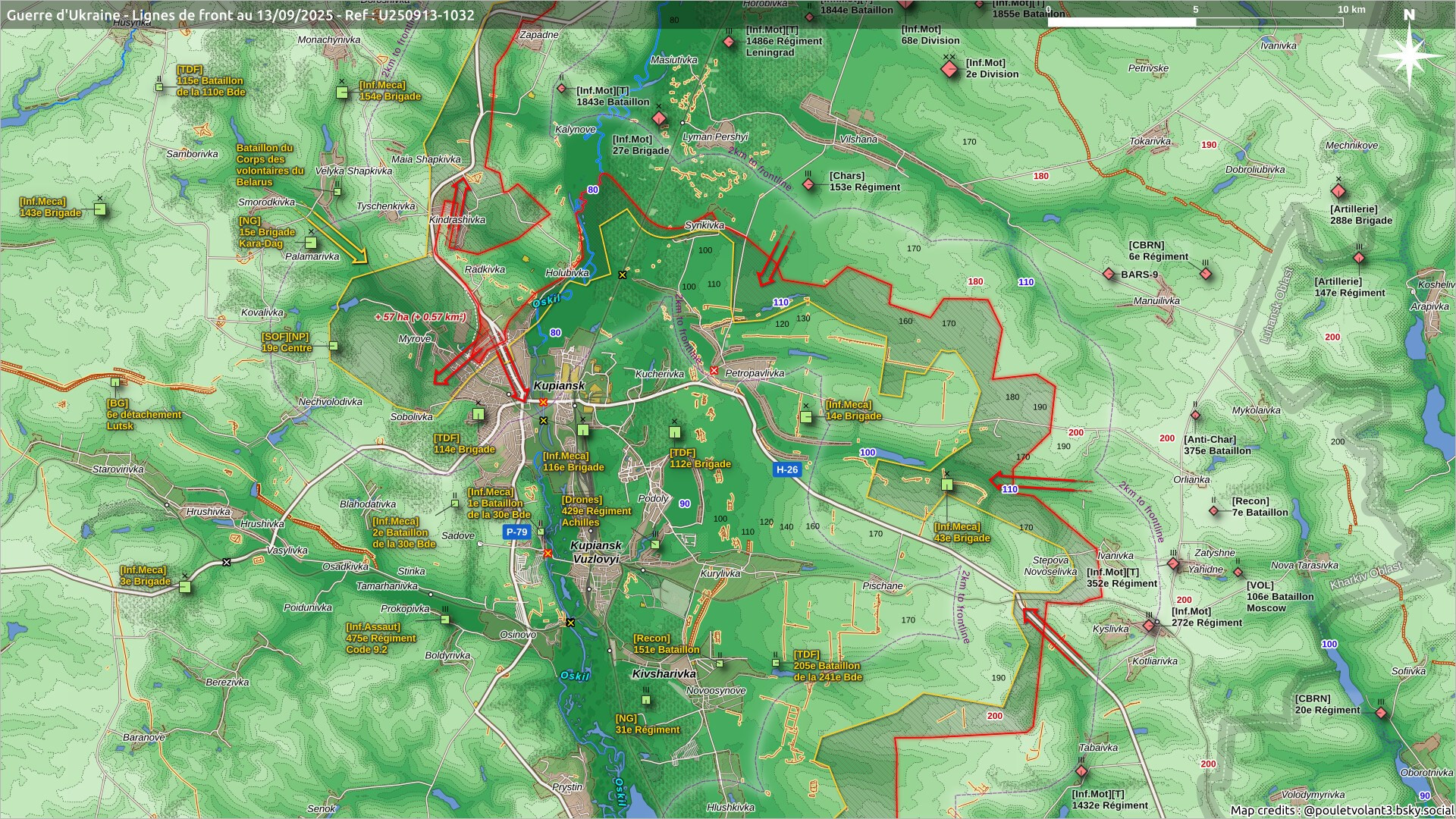Click the 115e Bataillon green marker

[159, 87]
